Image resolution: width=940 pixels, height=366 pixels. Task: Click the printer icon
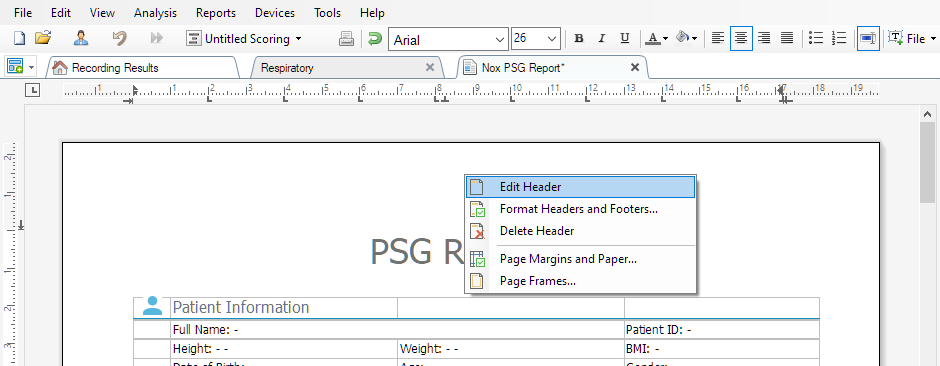347,39
